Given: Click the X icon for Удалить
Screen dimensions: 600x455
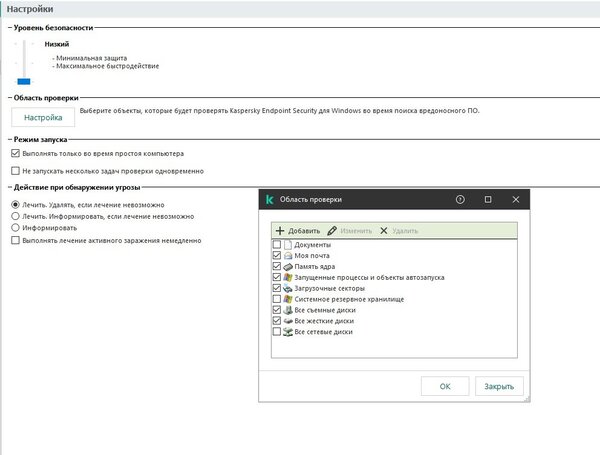Looking at the screenshot, I should [x=384, y=231].
